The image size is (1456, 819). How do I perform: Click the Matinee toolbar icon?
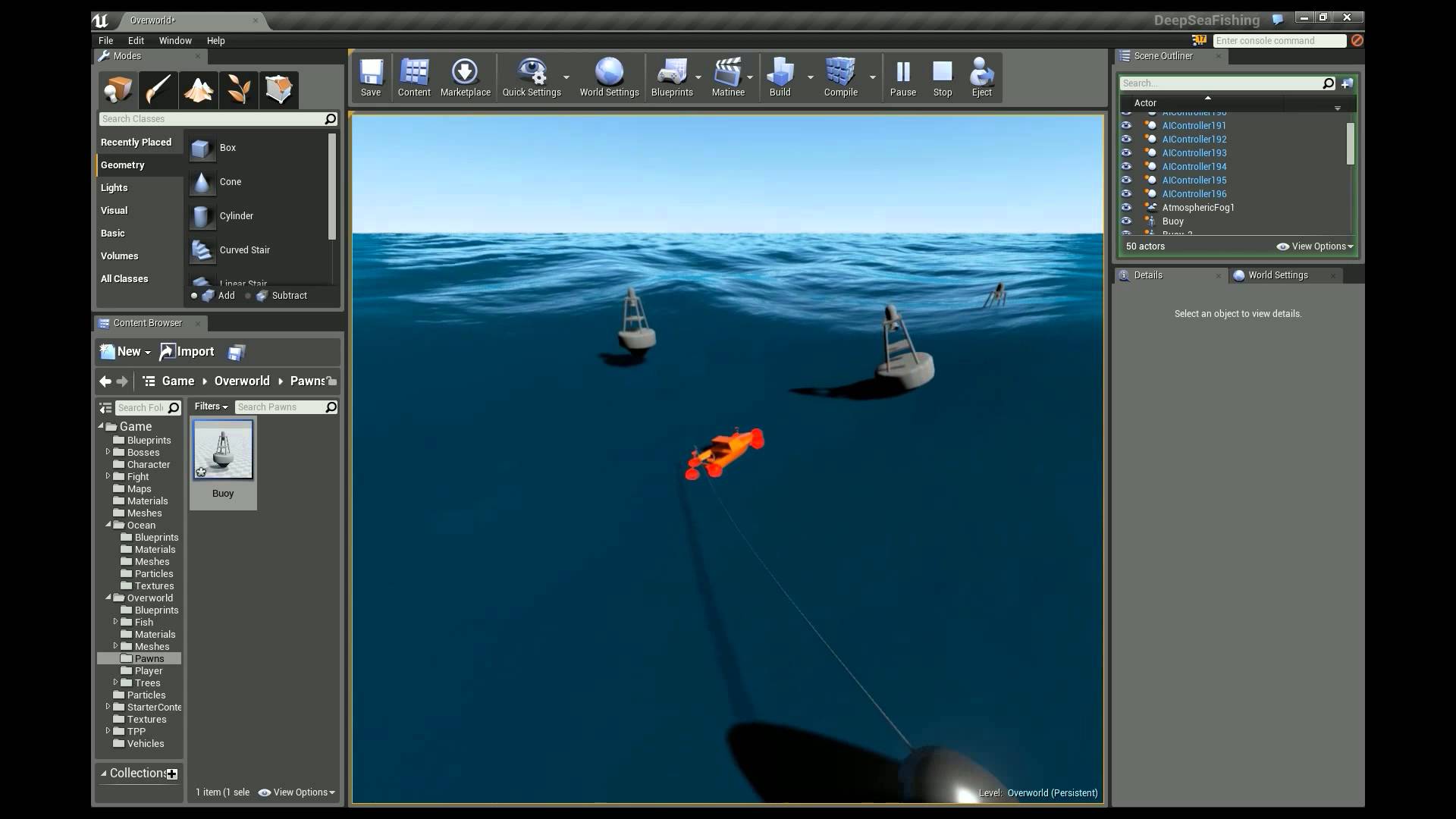coord(728,77)
